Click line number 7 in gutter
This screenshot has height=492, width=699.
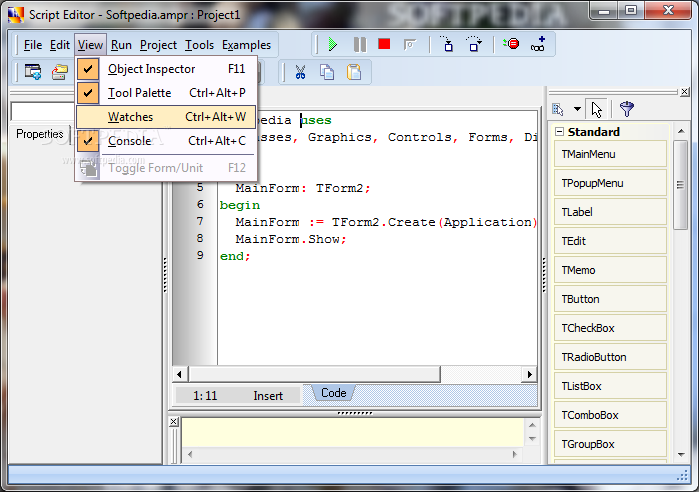pos(200,221)
